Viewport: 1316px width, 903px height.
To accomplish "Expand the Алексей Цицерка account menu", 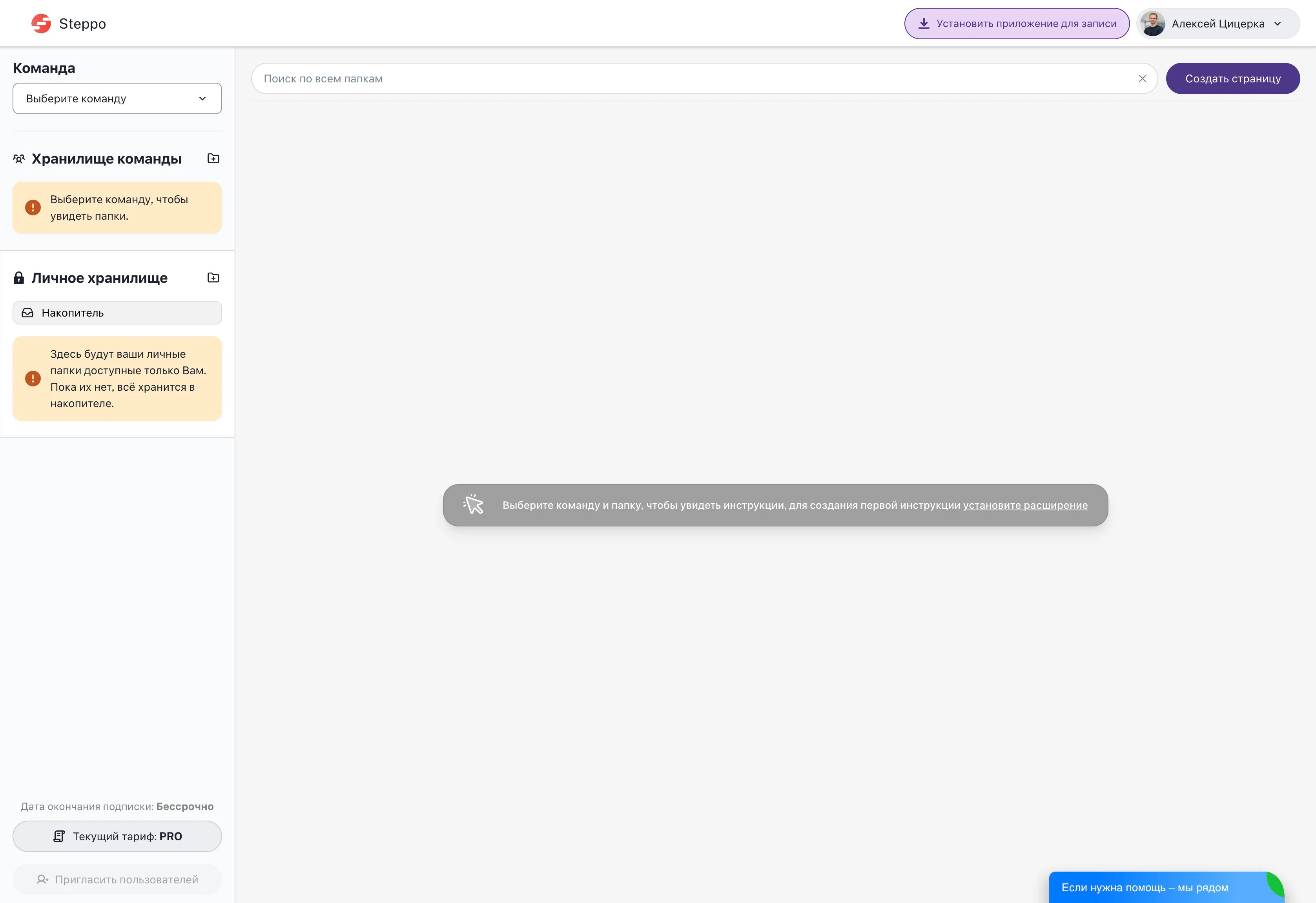I will [1278, 23].
